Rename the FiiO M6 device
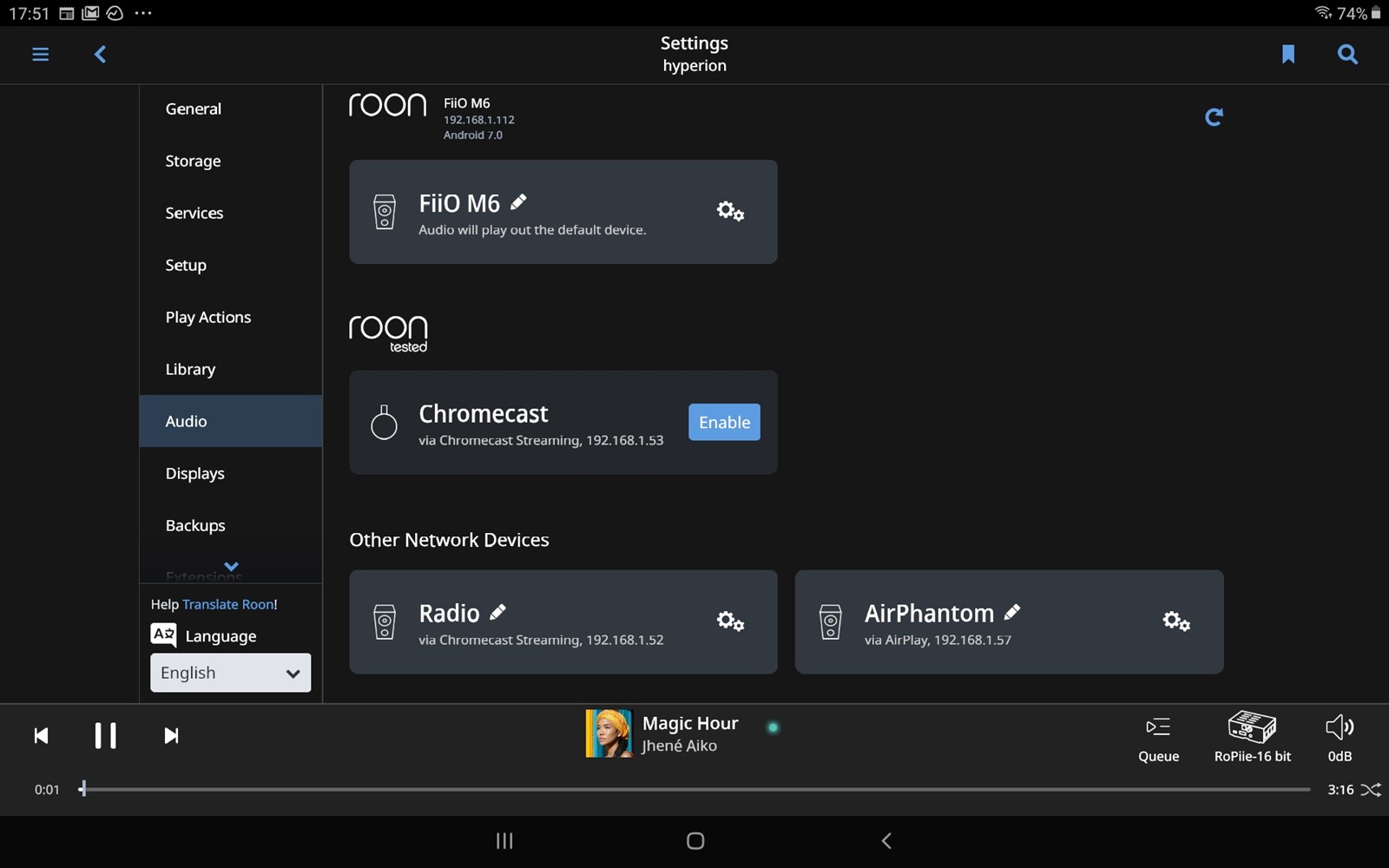 [518, 202]
